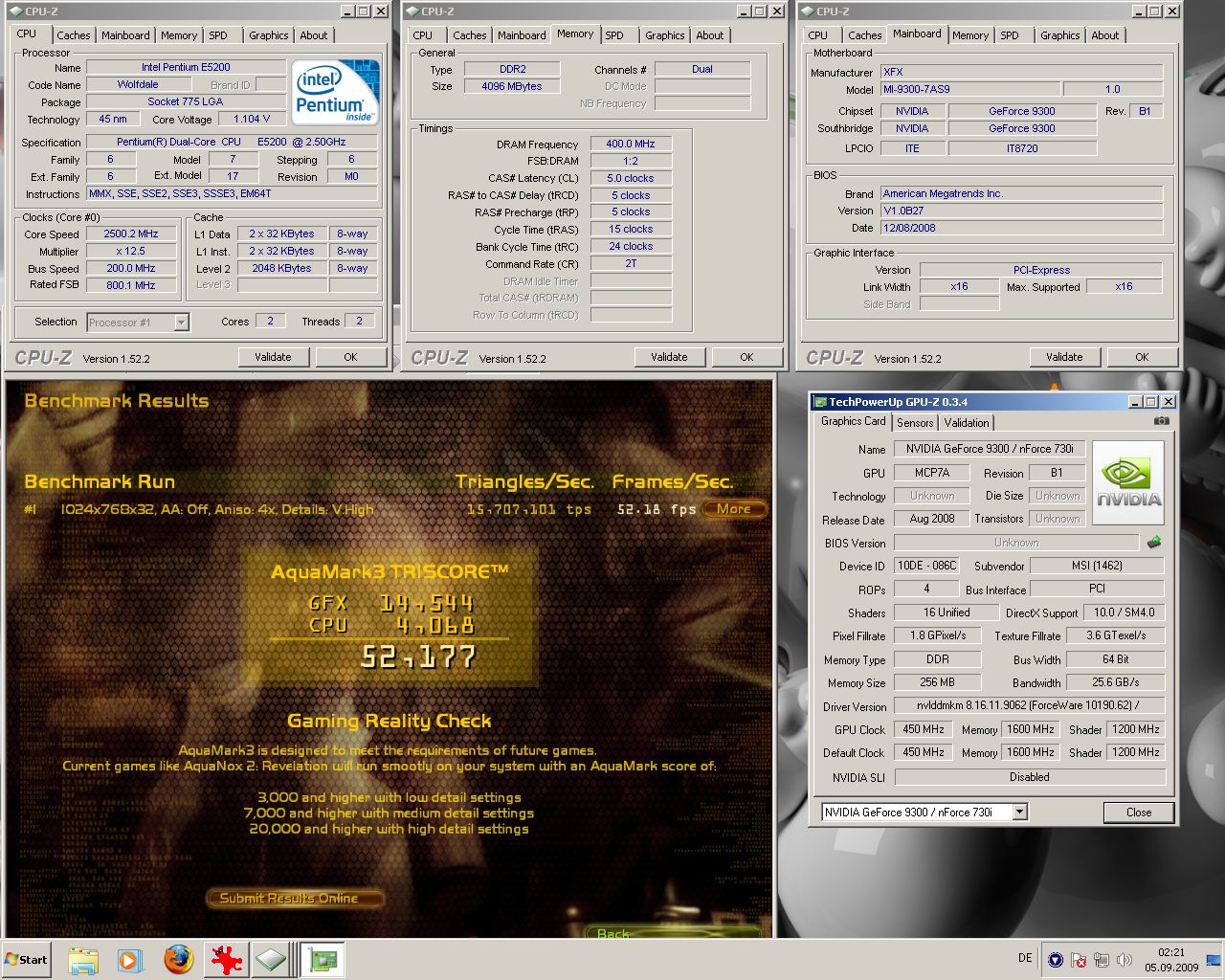Click OK in the CPU-Z Memory window
The width and height of the screenshot is (1225, 980).
coord(746,357)
